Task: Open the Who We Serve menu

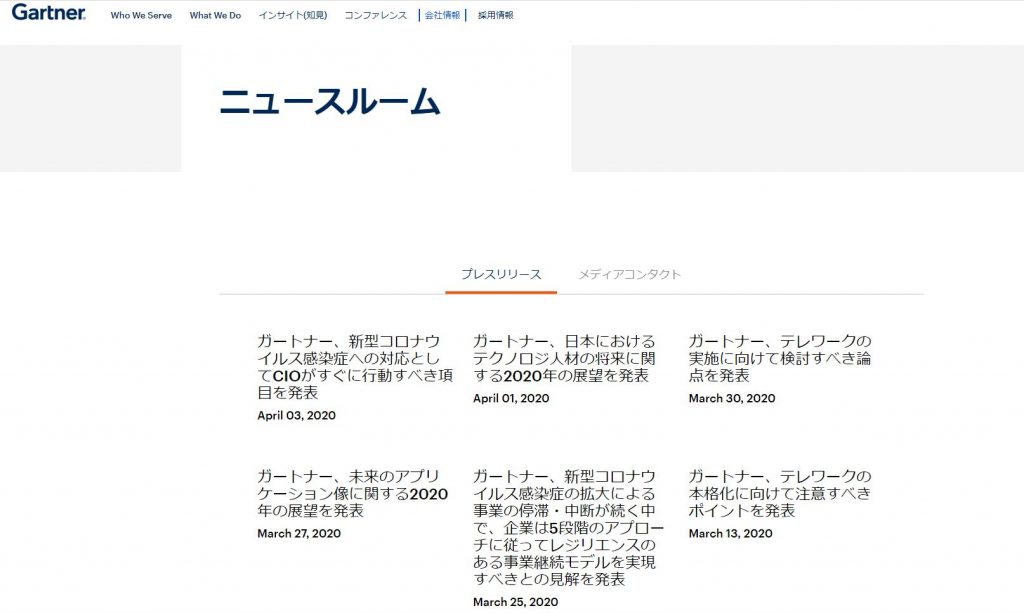Action: point(141,16)
